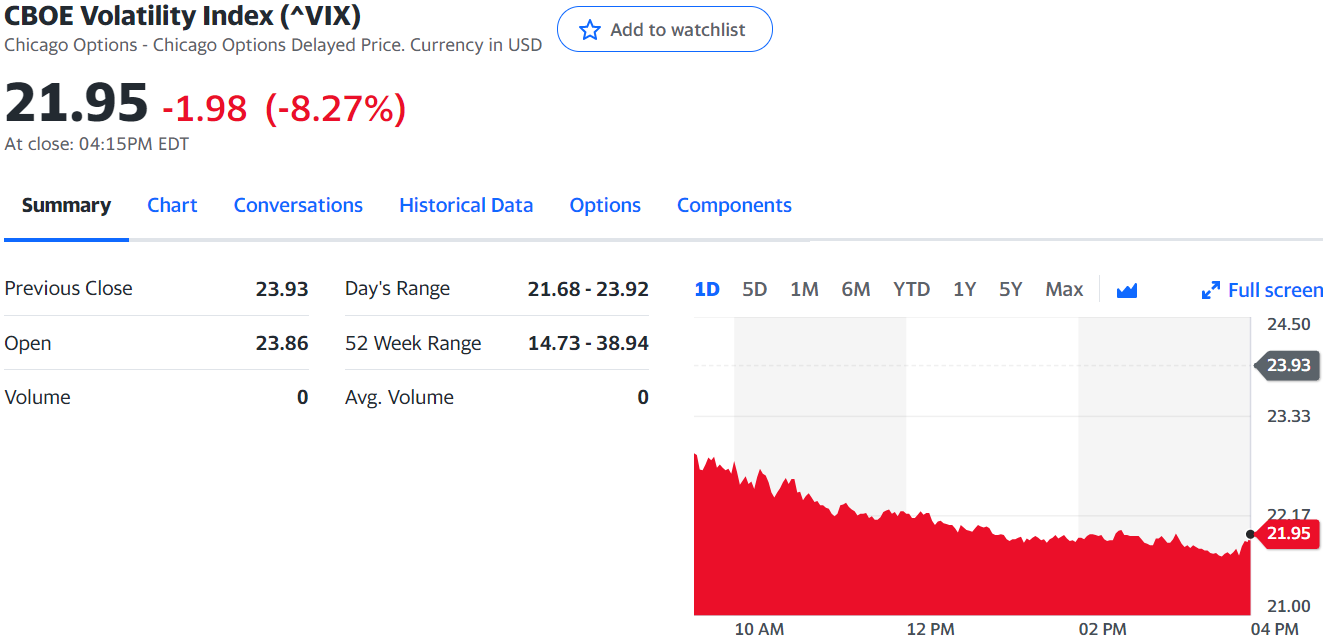Click the 21.00 price axis label

(1288, 606)
